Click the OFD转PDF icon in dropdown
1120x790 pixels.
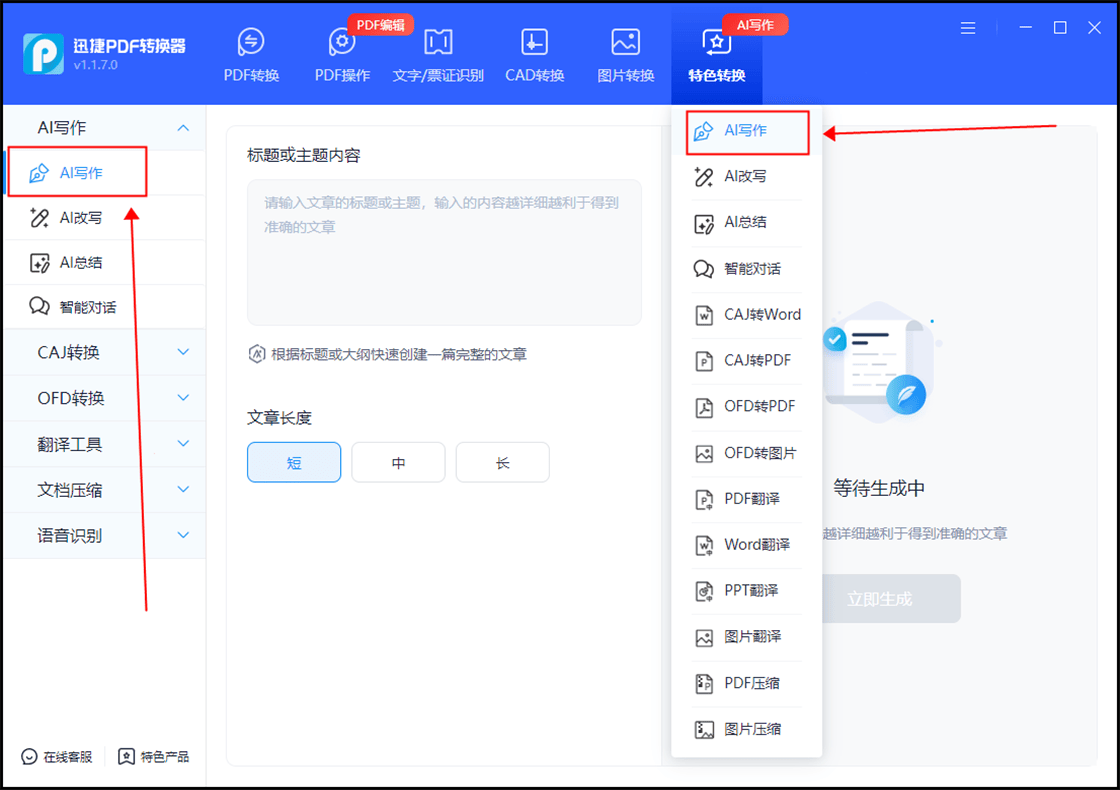[x=704, y=407]
